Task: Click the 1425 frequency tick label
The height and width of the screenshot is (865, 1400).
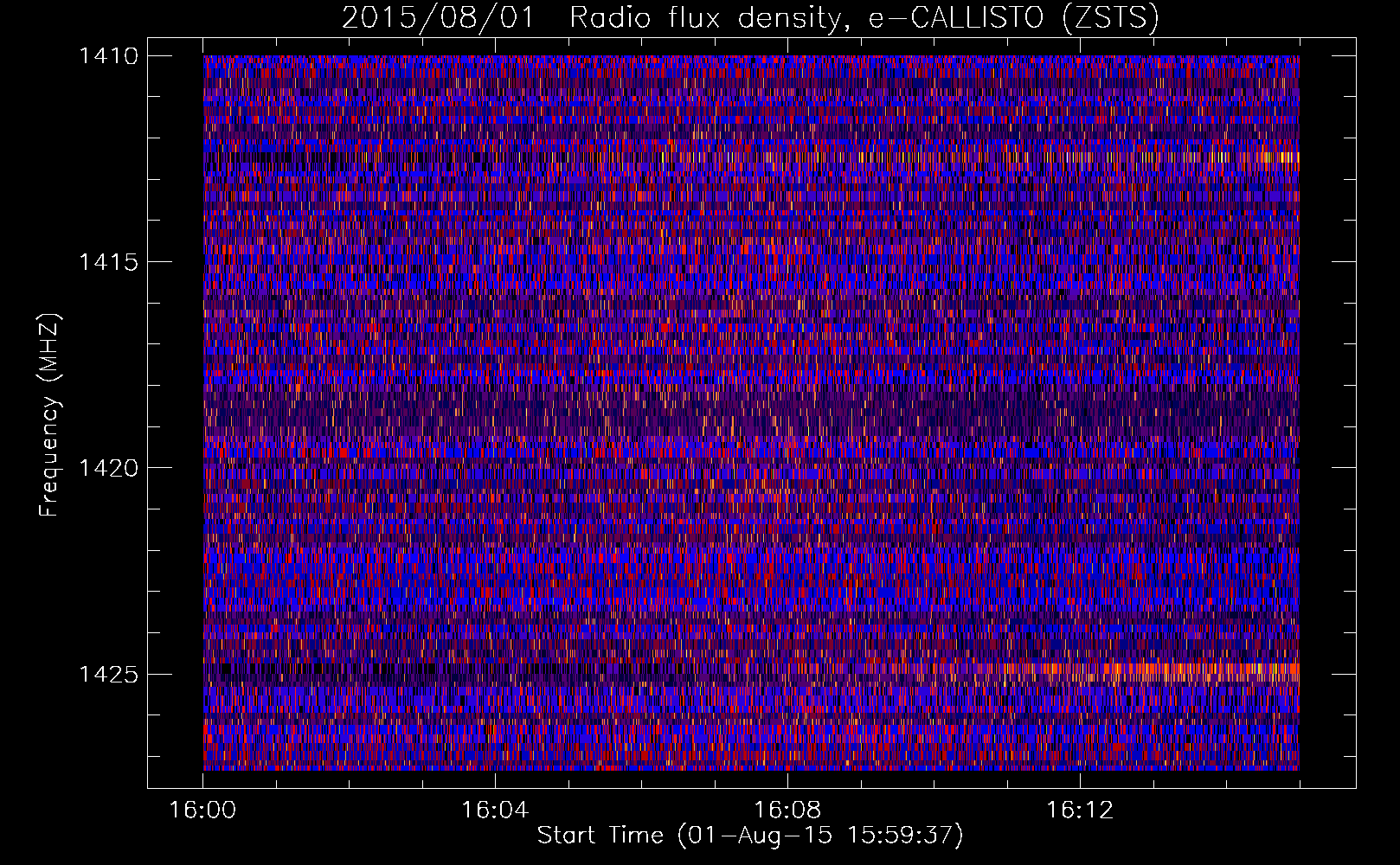Action: [108, 674]
